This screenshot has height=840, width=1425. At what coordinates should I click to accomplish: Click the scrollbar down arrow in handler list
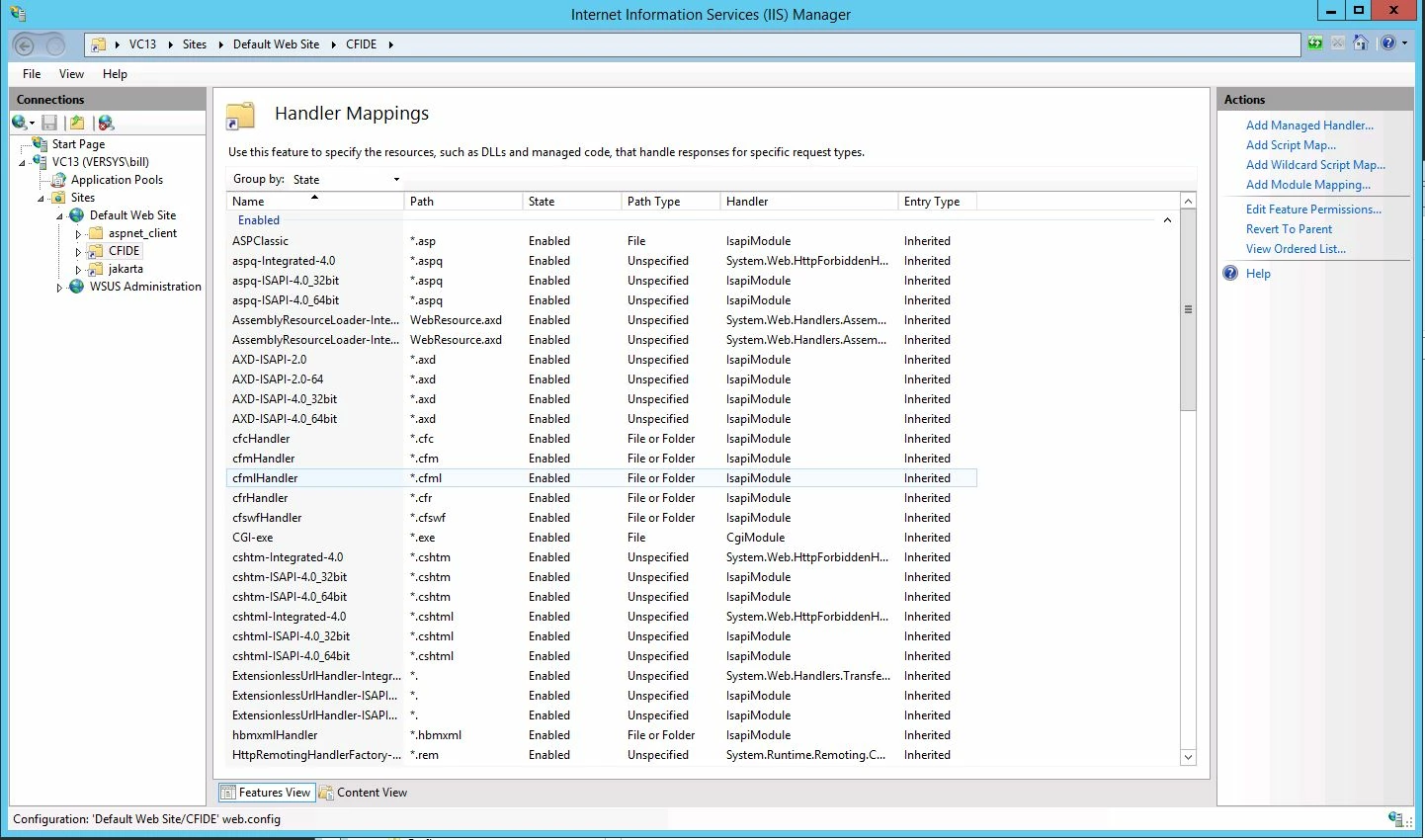(x=1188, y=757)
